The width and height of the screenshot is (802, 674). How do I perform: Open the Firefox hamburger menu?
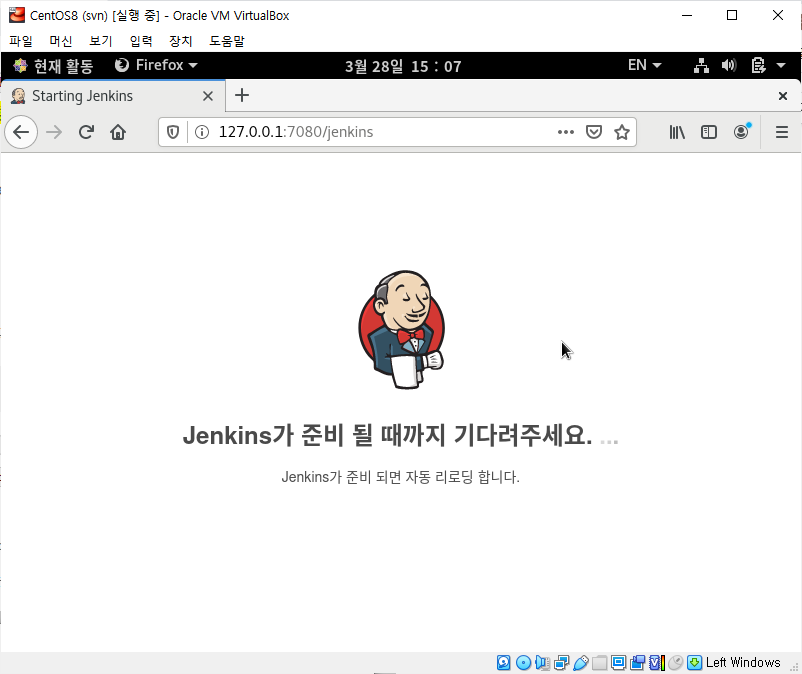click(782, 132)
